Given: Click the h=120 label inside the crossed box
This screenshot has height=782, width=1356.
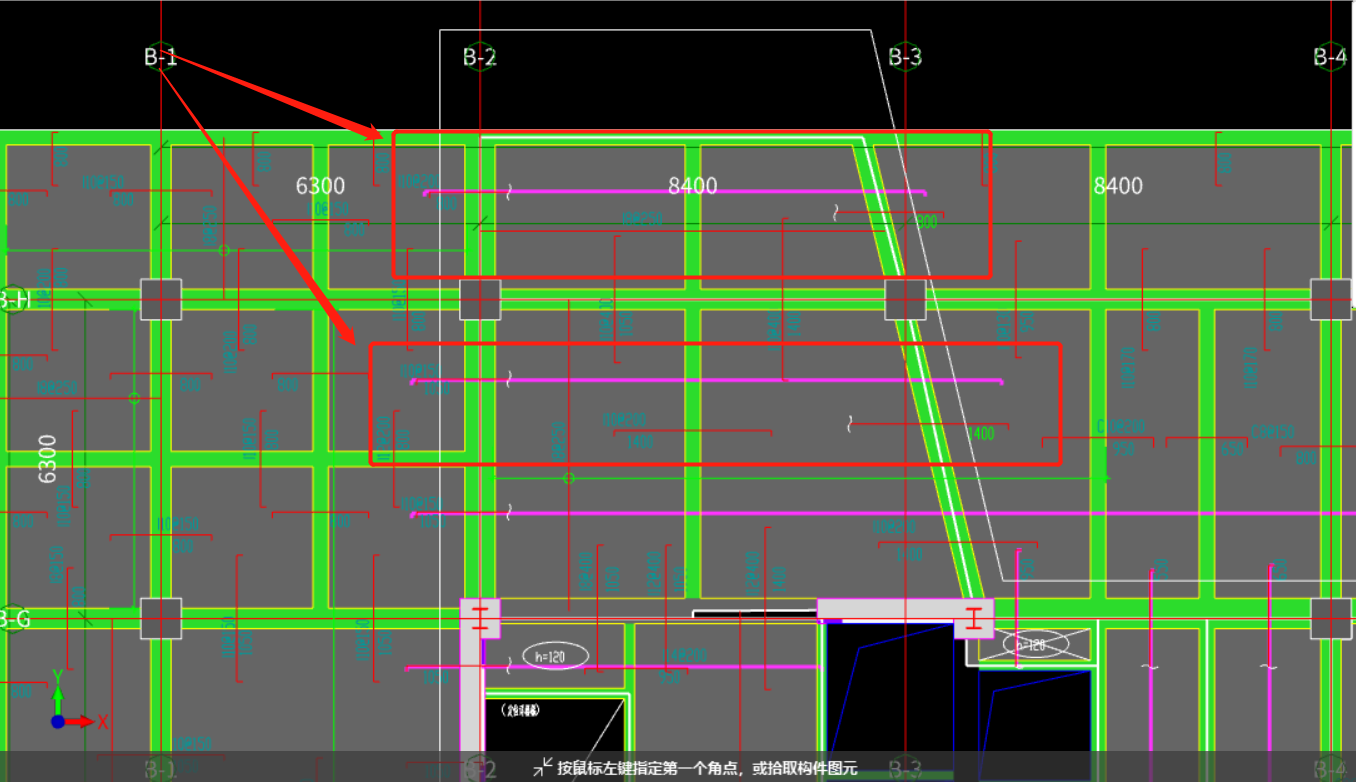Looking at the screenshot, I should [1035, 645].
